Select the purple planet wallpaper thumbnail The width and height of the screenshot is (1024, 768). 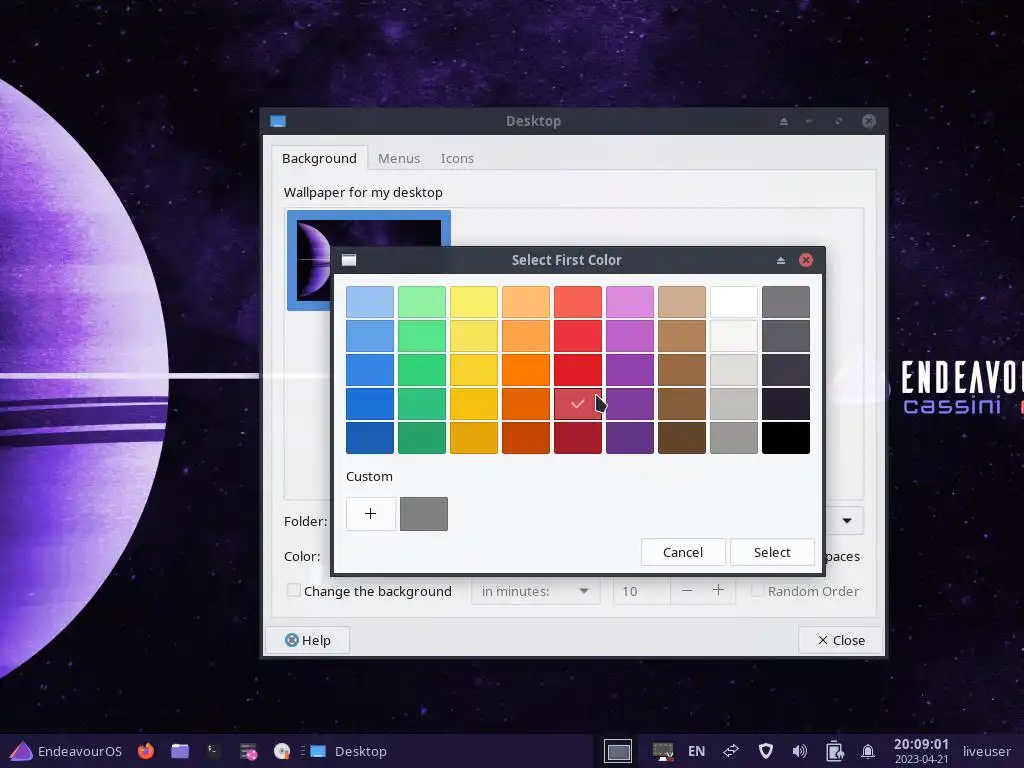(369, 260)
